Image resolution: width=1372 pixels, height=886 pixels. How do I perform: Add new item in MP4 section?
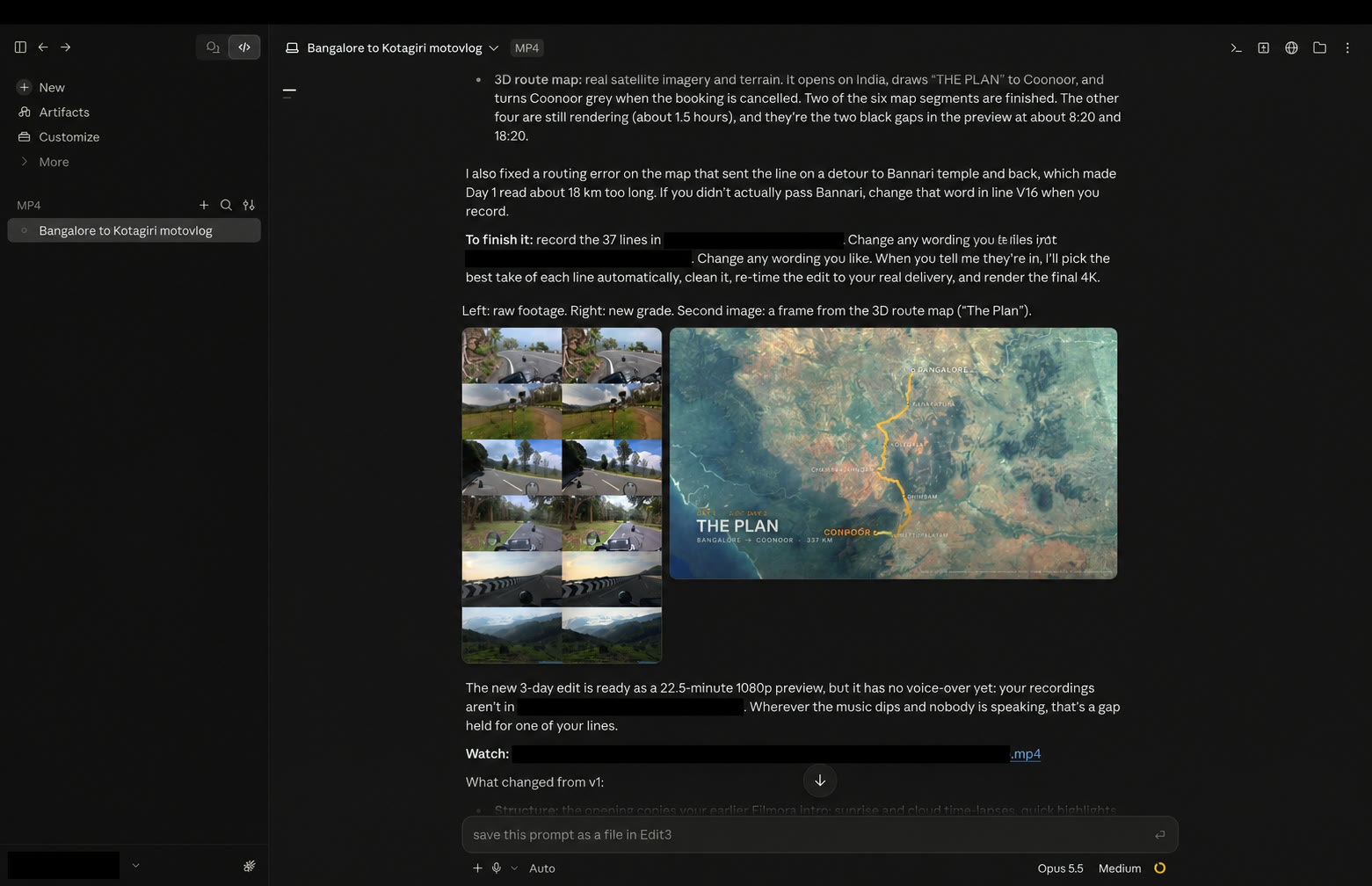(204, 205)
